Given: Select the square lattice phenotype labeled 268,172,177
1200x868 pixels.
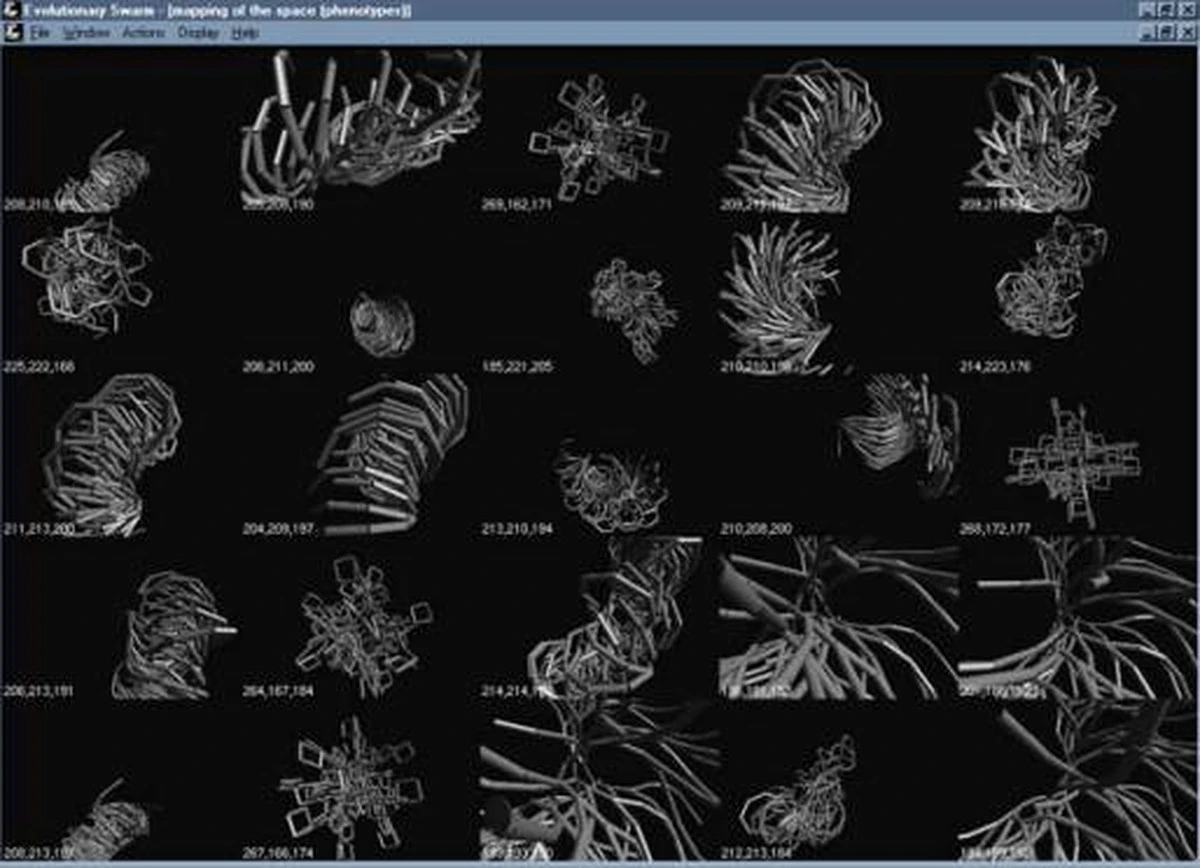Looking at the screenshot, I should tap(1072, 460).
